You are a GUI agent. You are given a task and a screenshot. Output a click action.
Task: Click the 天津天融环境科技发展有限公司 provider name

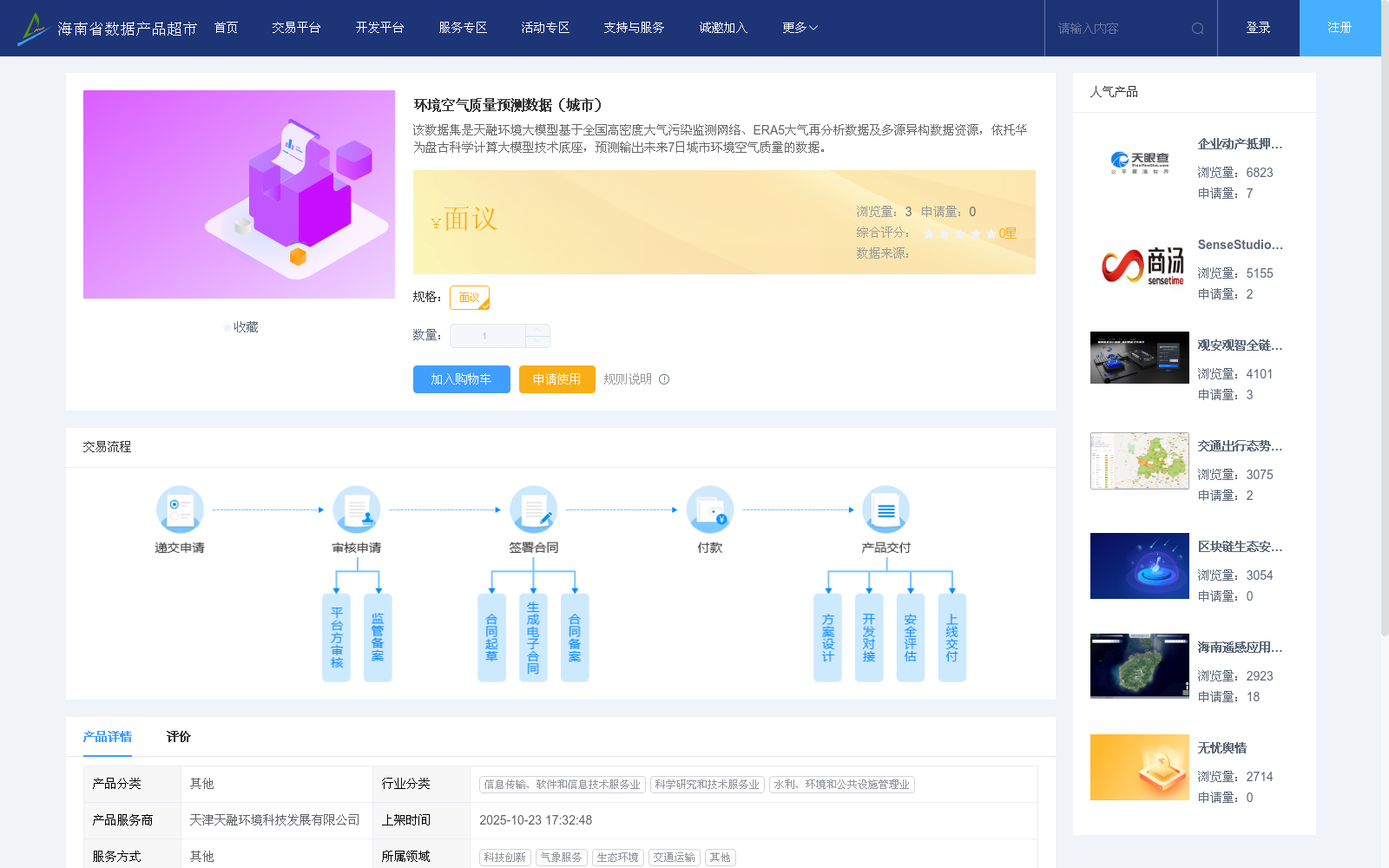pyautogui.click(x=274, y=820)
